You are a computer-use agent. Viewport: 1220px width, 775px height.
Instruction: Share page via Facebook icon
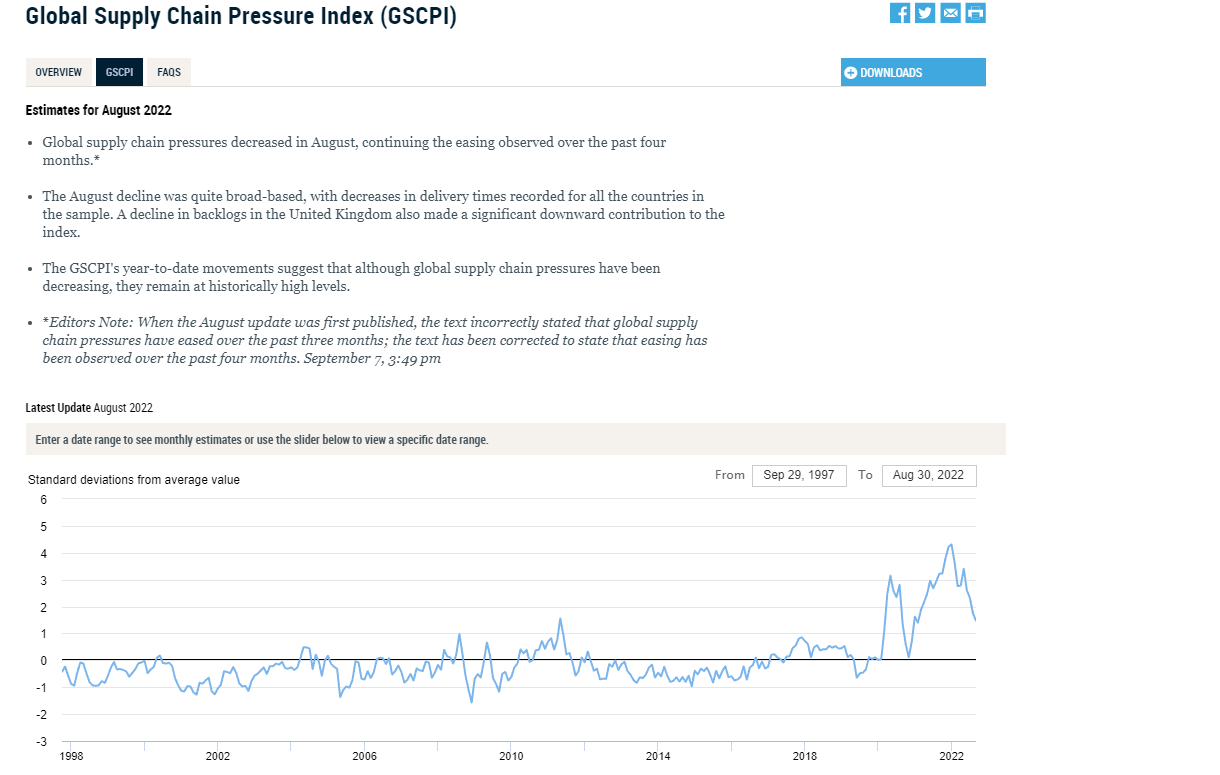(x=900, y=13)
